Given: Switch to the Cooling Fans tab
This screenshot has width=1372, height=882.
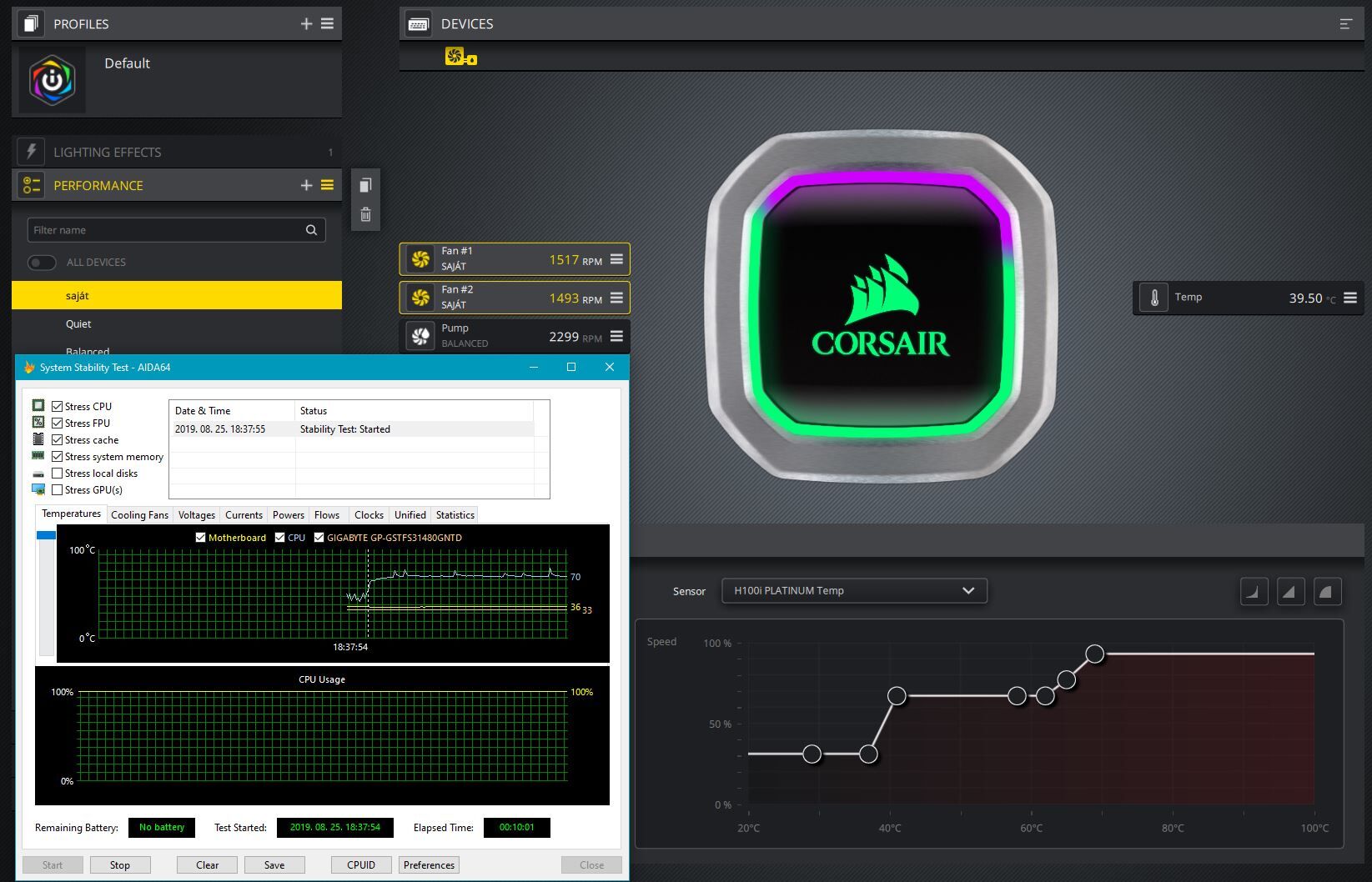Looking at the screenshot, I should click(x=139, y=515).
